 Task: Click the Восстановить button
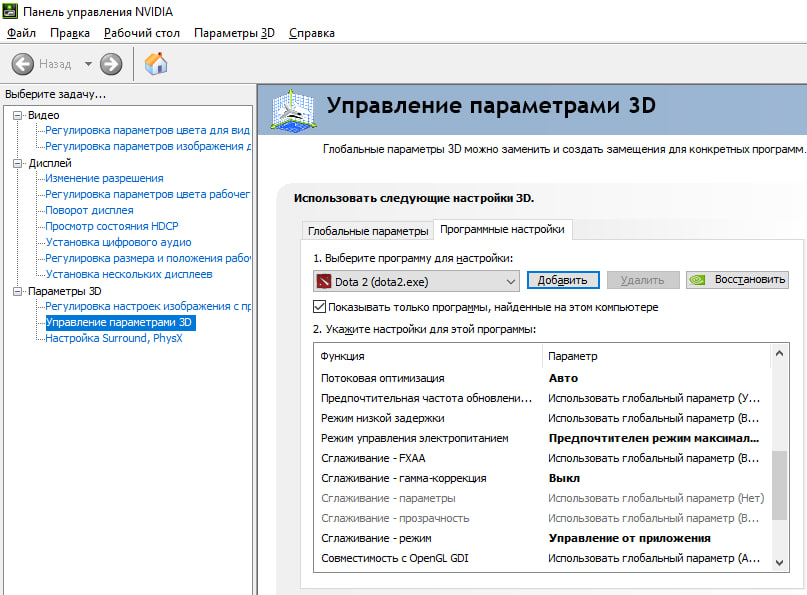click(x=737, y=280)
